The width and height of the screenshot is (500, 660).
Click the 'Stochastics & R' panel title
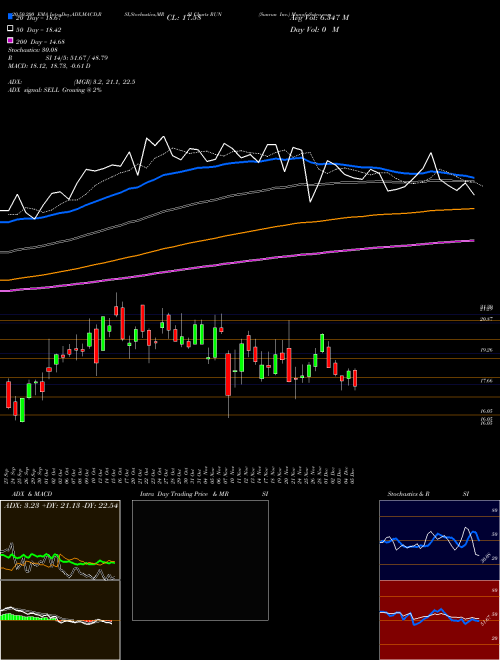point(409,494)
